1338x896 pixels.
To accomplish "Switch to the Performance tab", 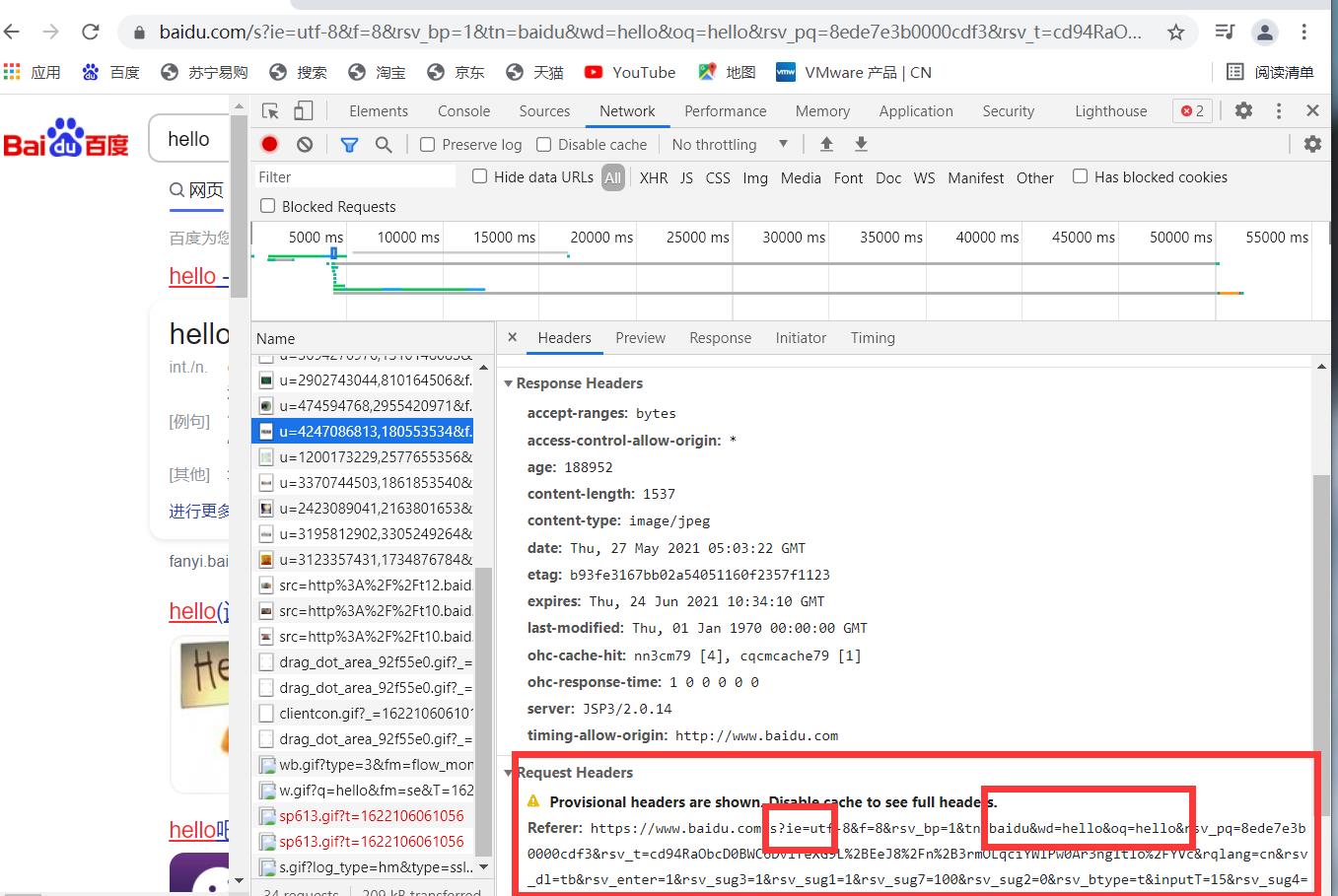I will [725, 111].
